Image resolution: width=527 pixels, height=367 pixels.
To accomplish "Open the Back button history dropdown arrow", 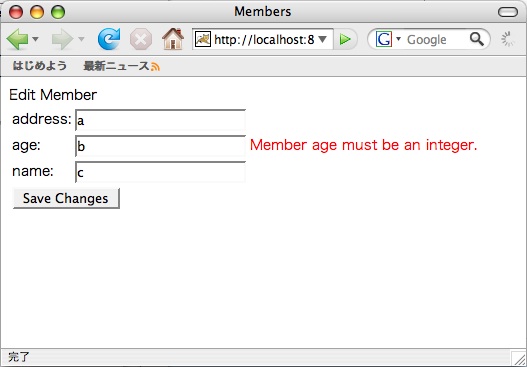I will (35, 39).
